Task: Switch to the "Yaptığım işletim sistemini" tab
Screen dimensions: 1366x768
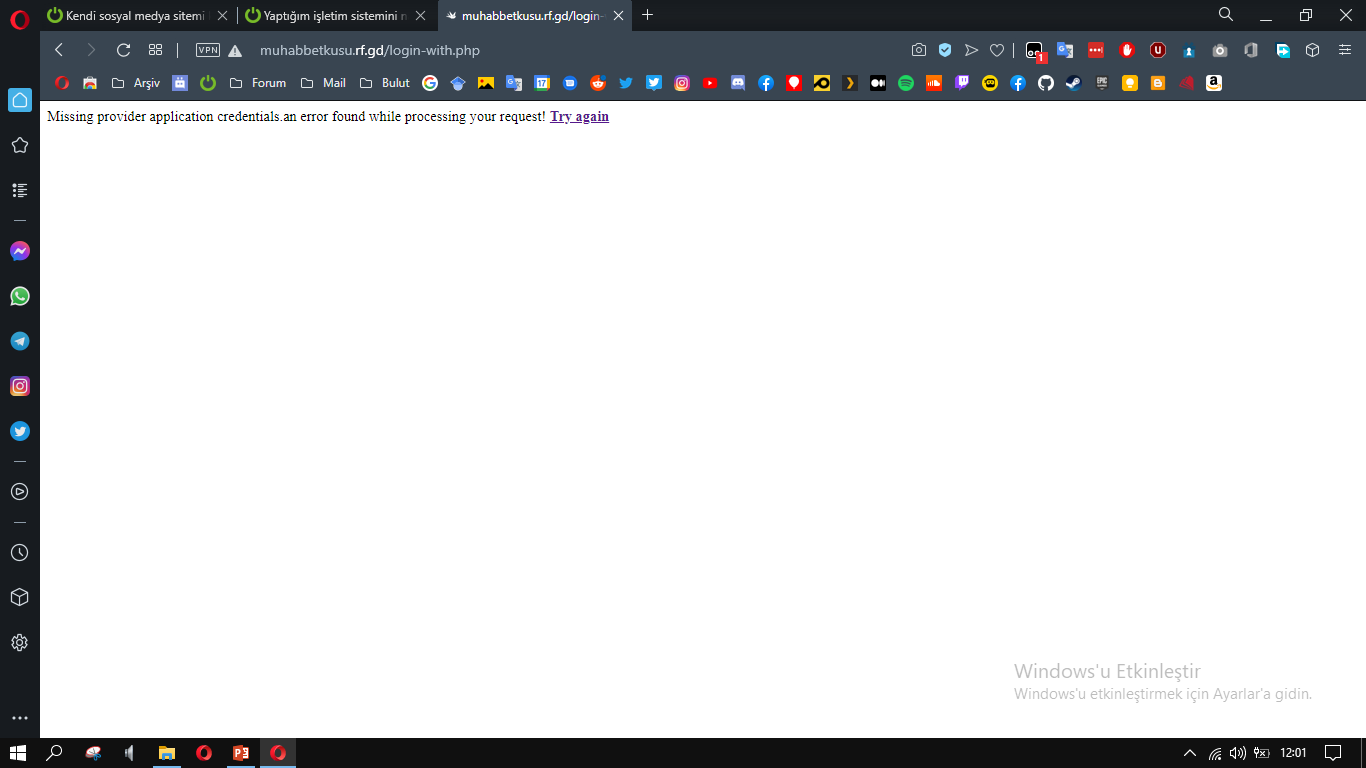Action: coord(337,15)
